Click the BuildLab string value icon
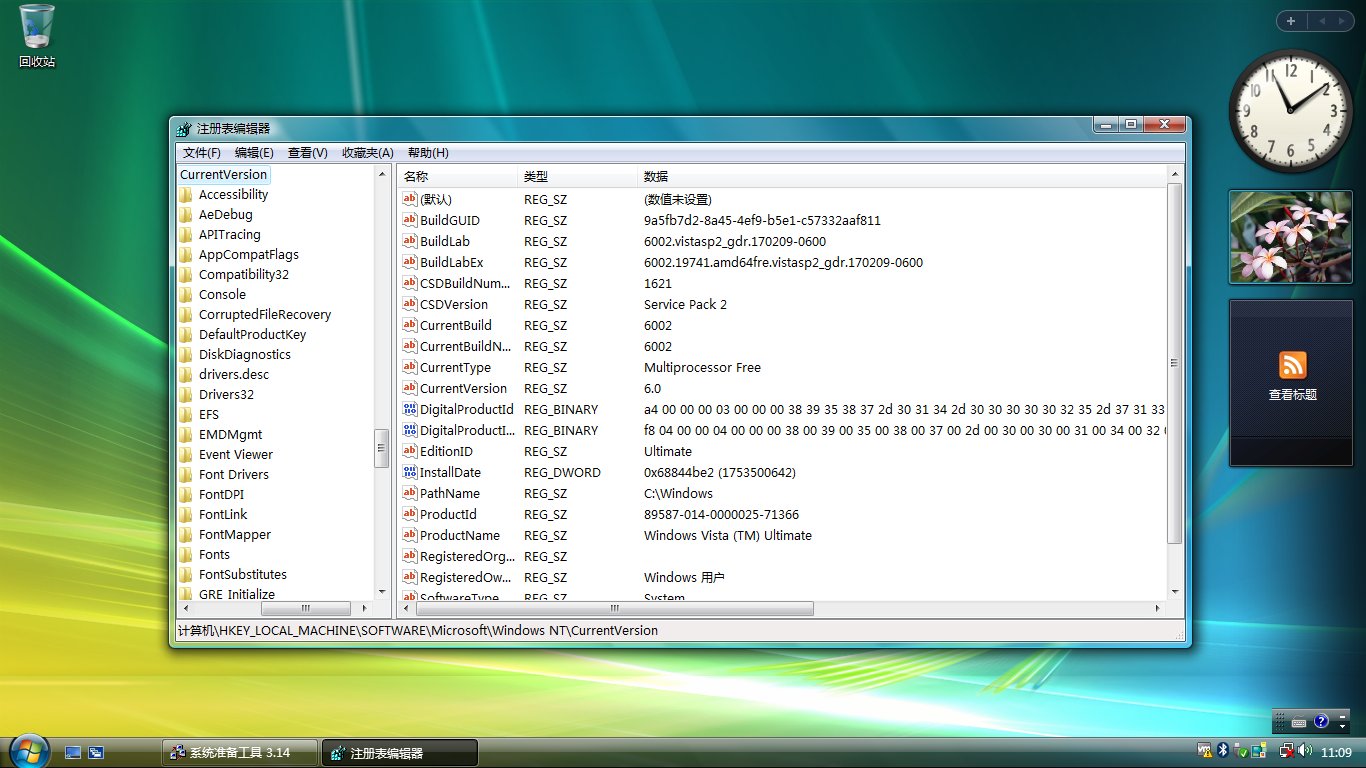Screen dimensions: 1366x768 [x=409, y=241]
